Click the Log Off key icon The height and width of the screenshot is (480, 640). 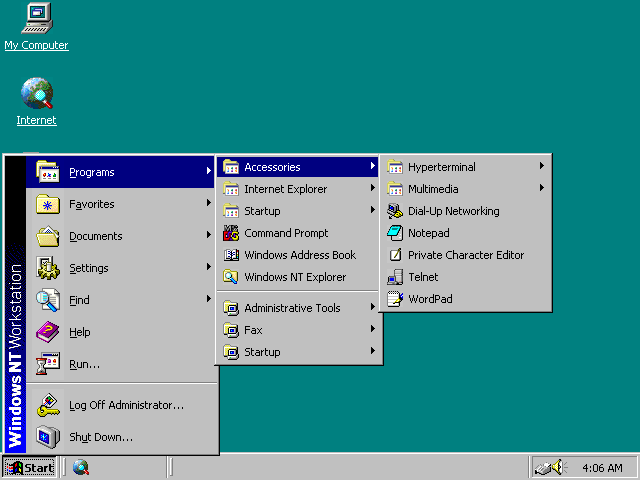pos(48,405)
